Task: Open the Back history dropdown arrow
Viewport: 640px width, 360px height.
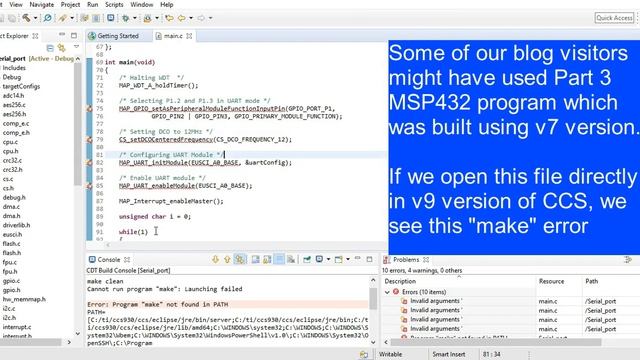Action: click(x=191, y=18)
